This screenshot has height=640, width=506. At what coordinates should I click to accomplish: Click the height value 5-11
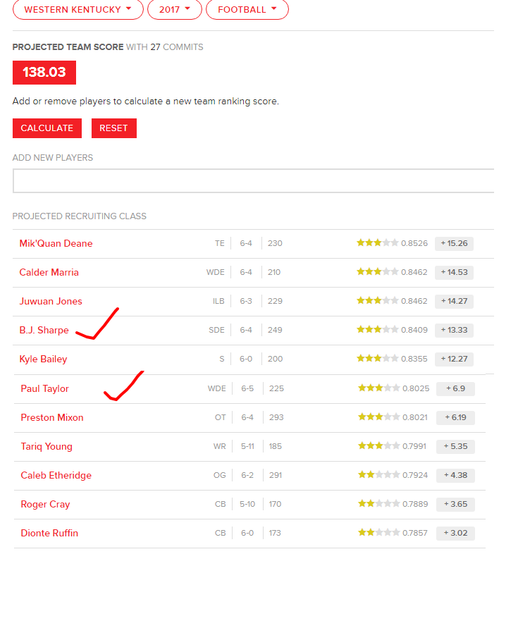[x=247, y=447]
